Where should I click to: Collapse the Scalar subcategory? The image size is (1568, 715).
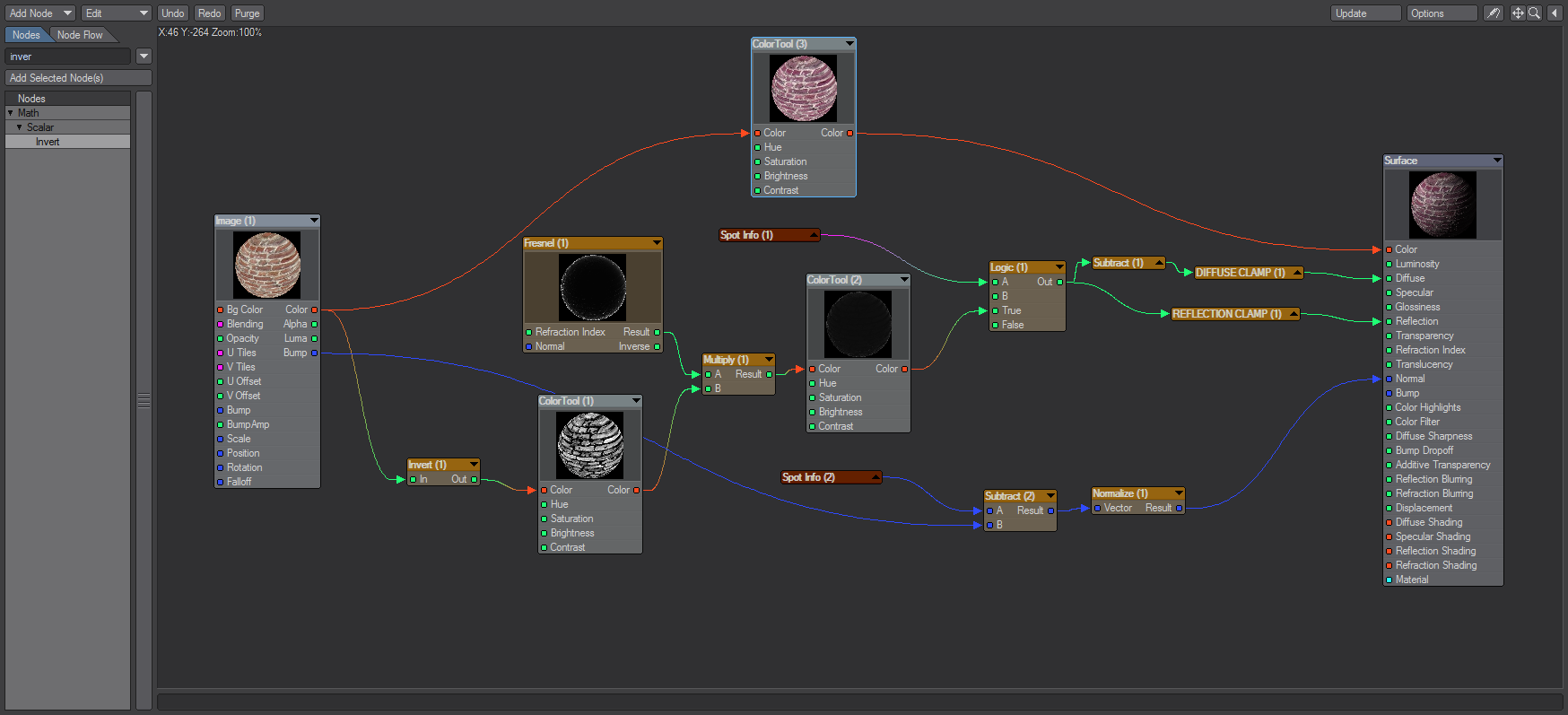(x=20, y=127)
